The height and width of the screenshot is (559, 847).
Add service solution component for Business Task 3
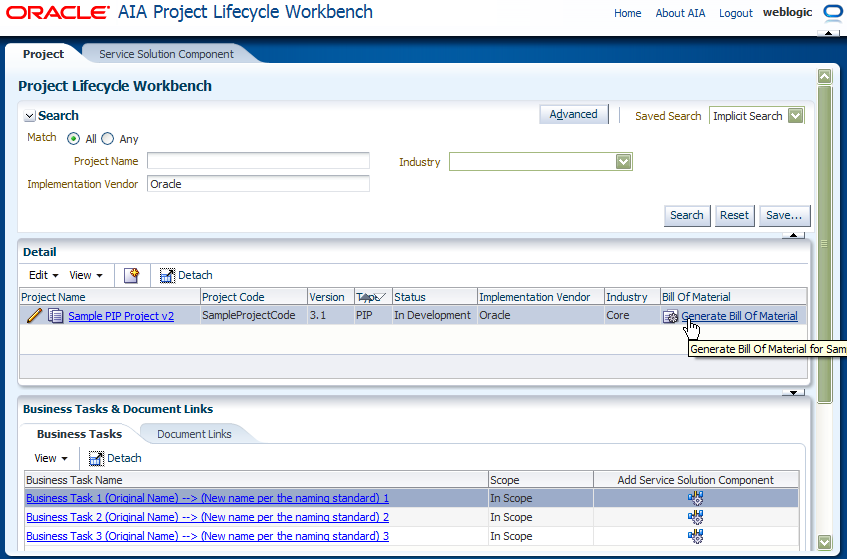[696, 536]
